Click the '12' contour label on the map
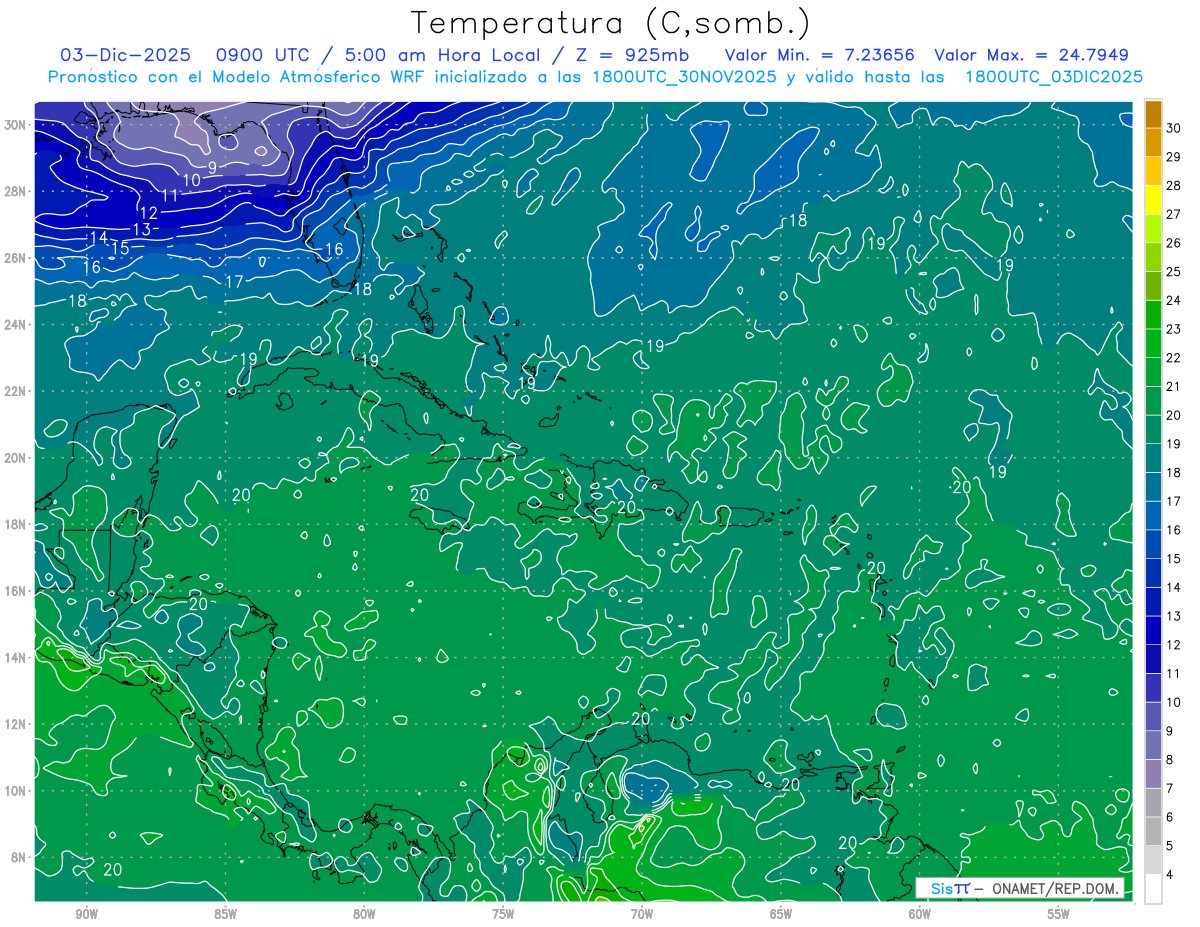 tap(148, 213)
